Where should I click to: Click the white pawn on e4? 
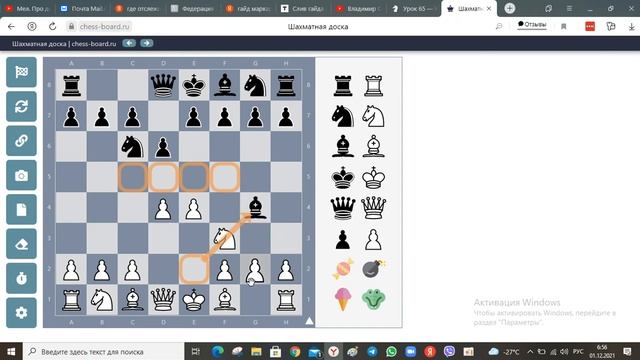(x=193, y=208)
